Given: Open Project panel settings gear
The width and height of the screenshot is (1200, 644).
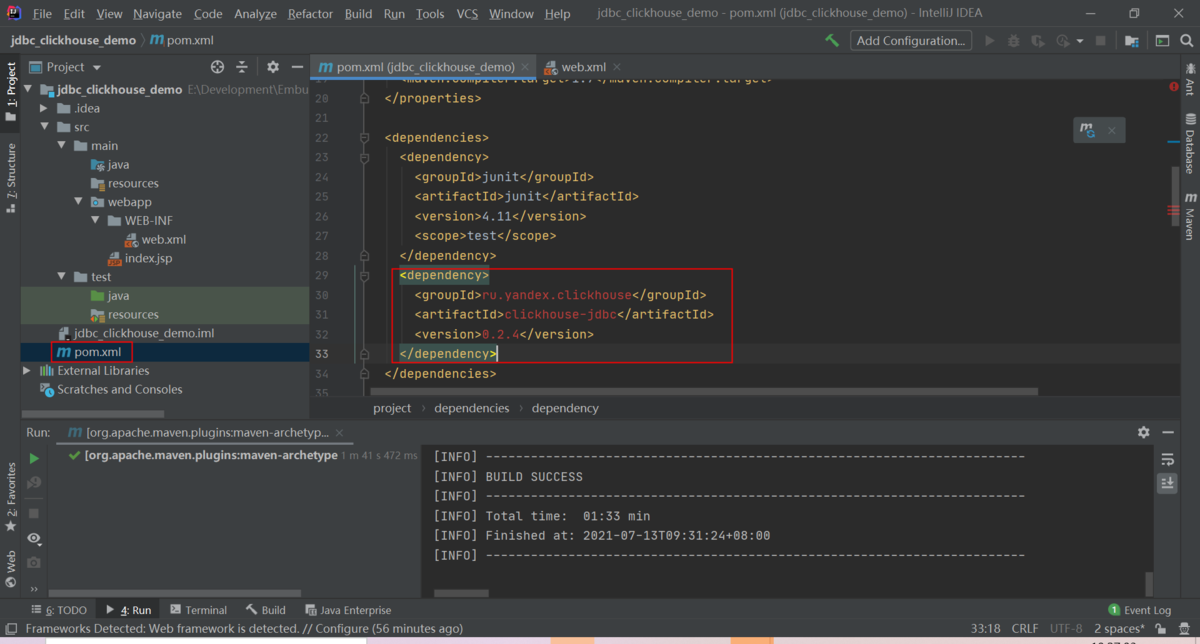Looking at the screenshot, I should (273, 67).
